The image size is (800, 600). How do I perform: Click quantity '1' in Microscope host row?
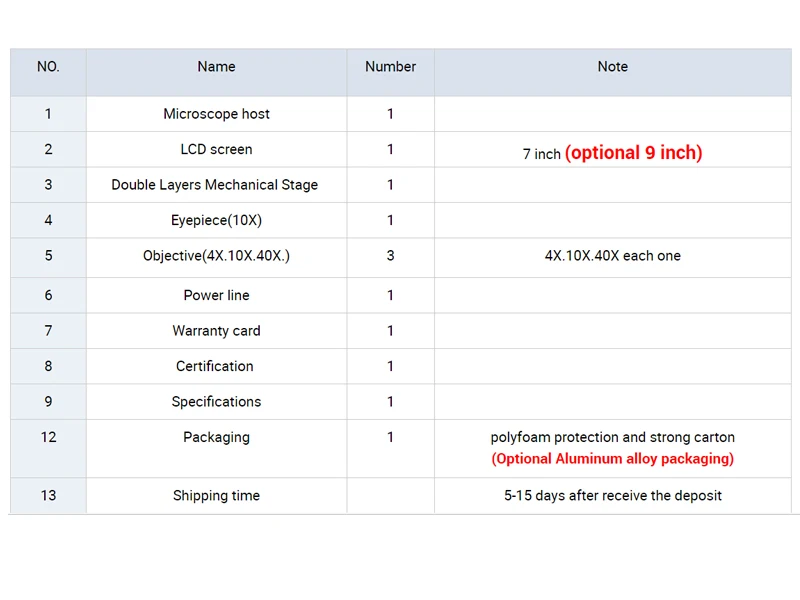point(390,114)
